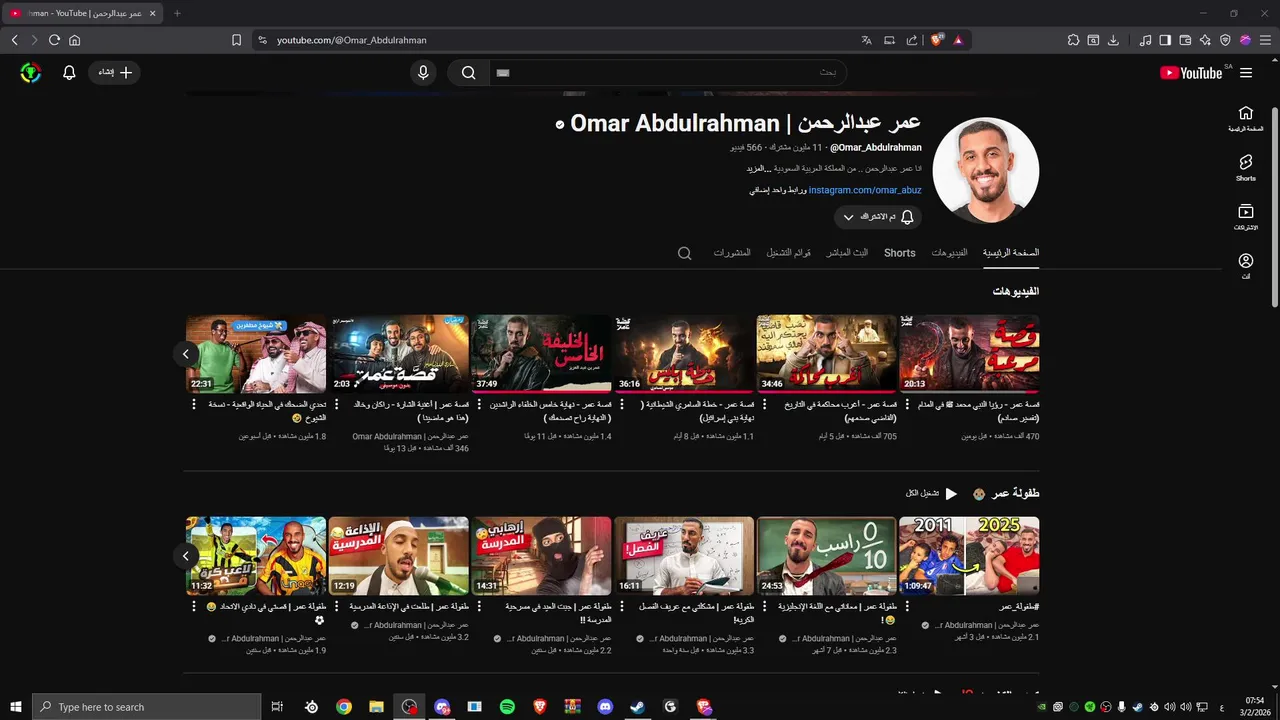1280x720 pixels.
Task: Open the 'طفولة عمر' playlist title
Action: tap(1016, 493)
